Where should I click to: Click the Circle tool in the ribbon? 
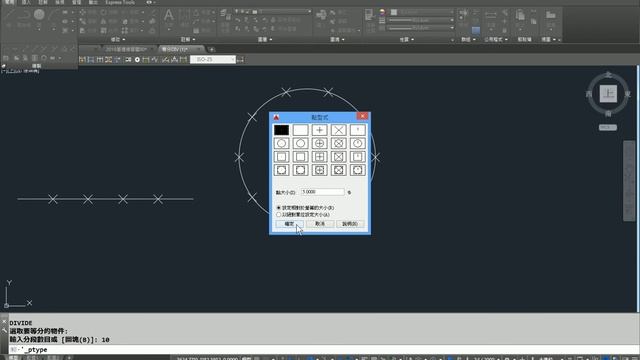click(x=39, y=15)
